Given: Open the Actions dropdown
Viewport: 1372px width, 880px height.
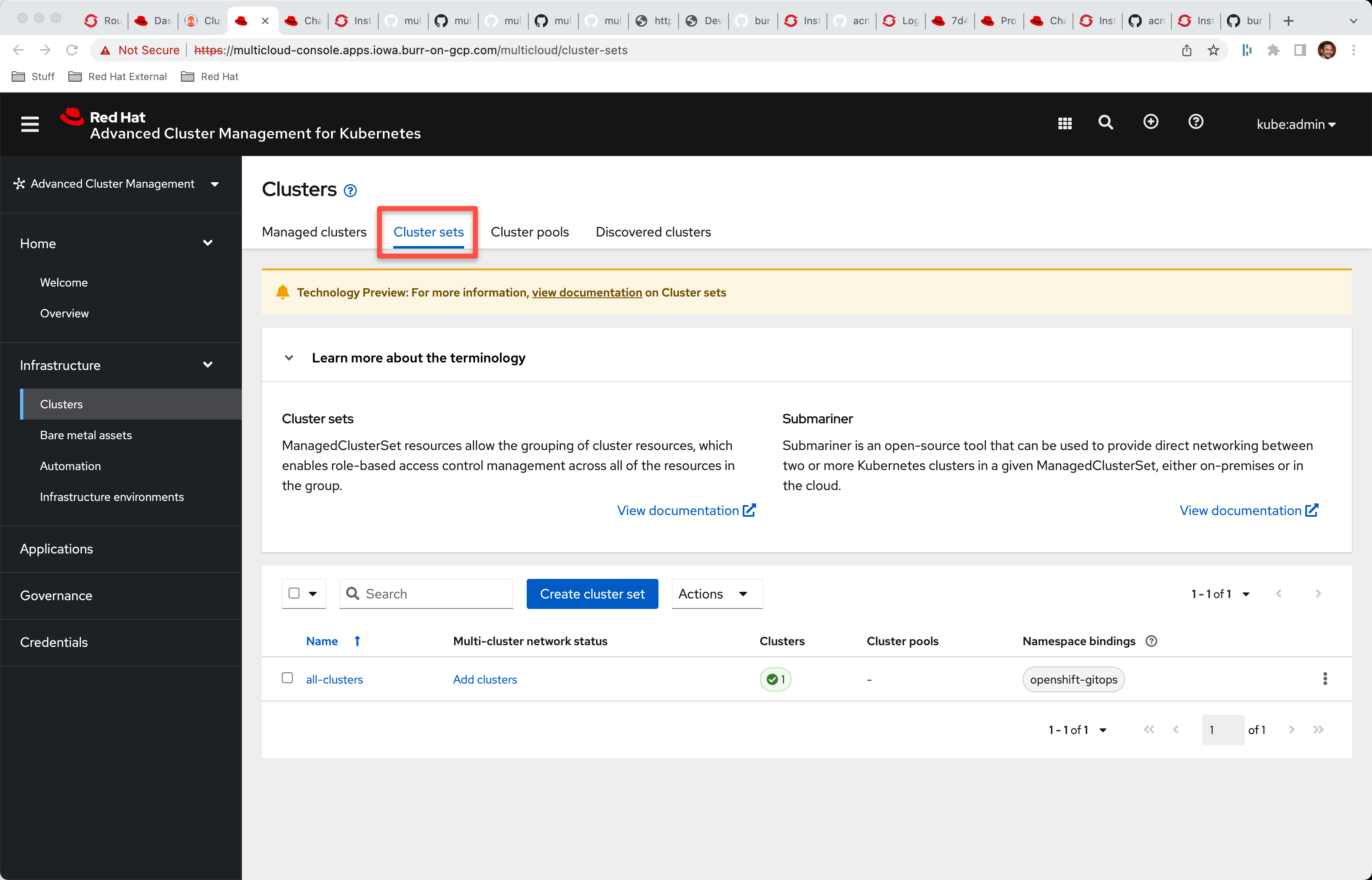Looking at the screenshot, I should tap(716, 594).
